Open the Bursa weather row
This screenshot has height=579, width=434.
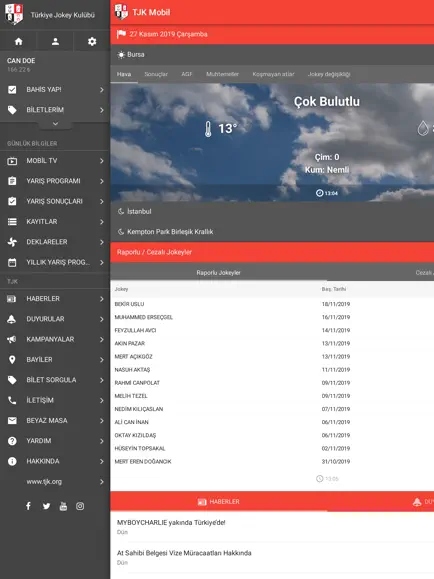pos(272,55)
